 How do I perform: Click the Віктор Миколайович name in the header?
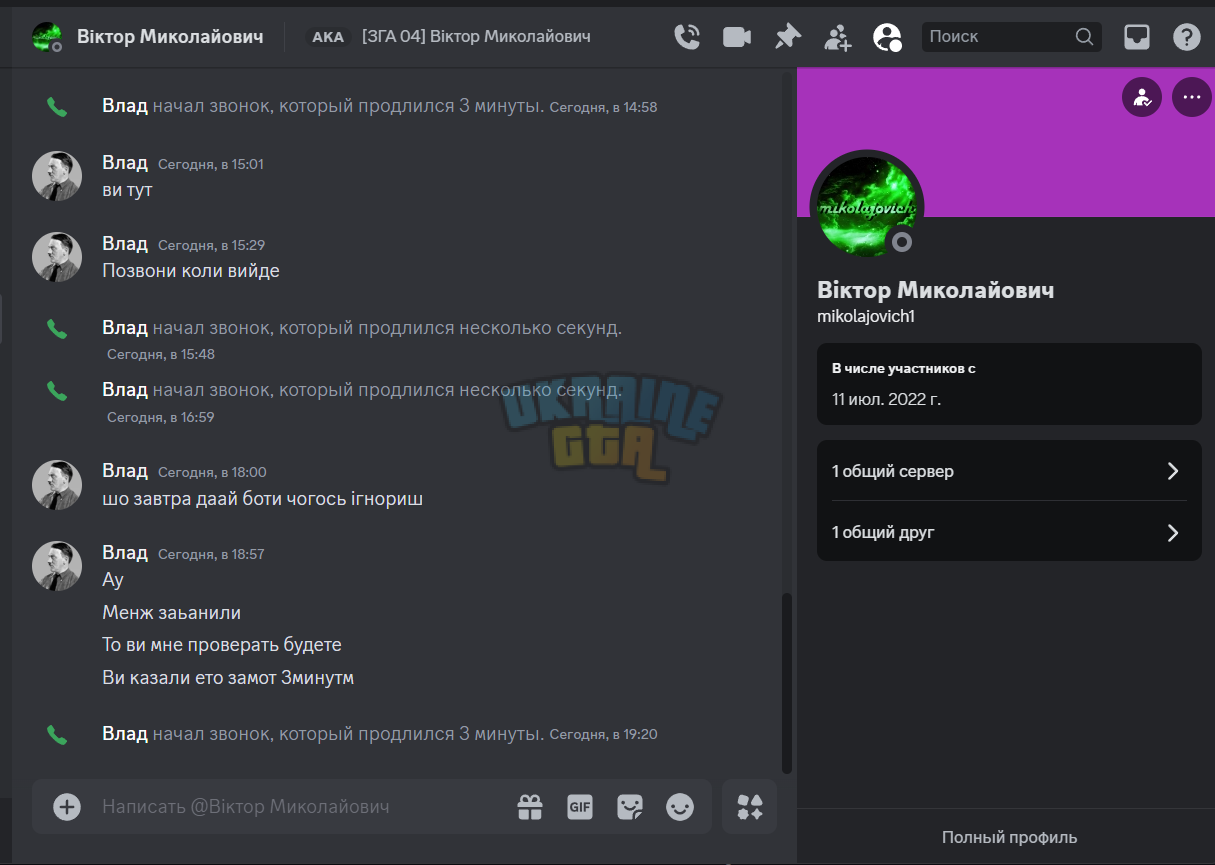(170, 37)
